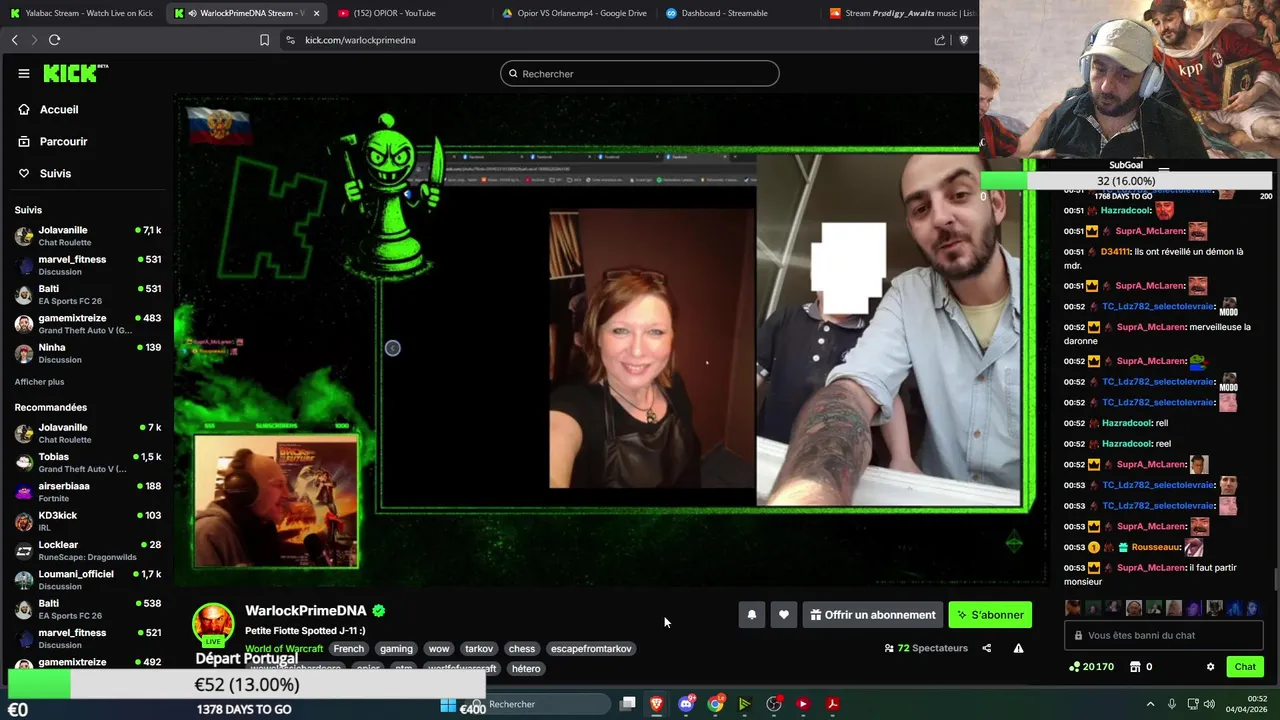Screen dimensions: 1280x720
Task: Open site settings icon in the address bar
Action: point(290,40)
